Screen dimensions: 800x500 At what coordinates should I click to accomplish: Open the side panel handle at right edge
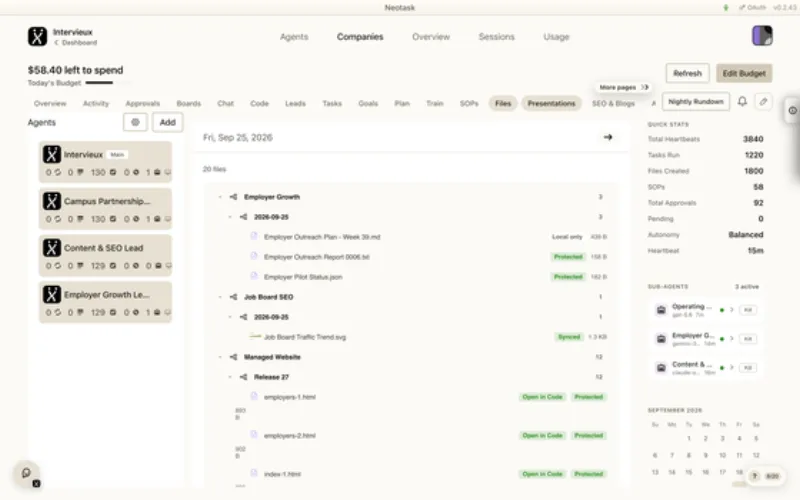792,110
